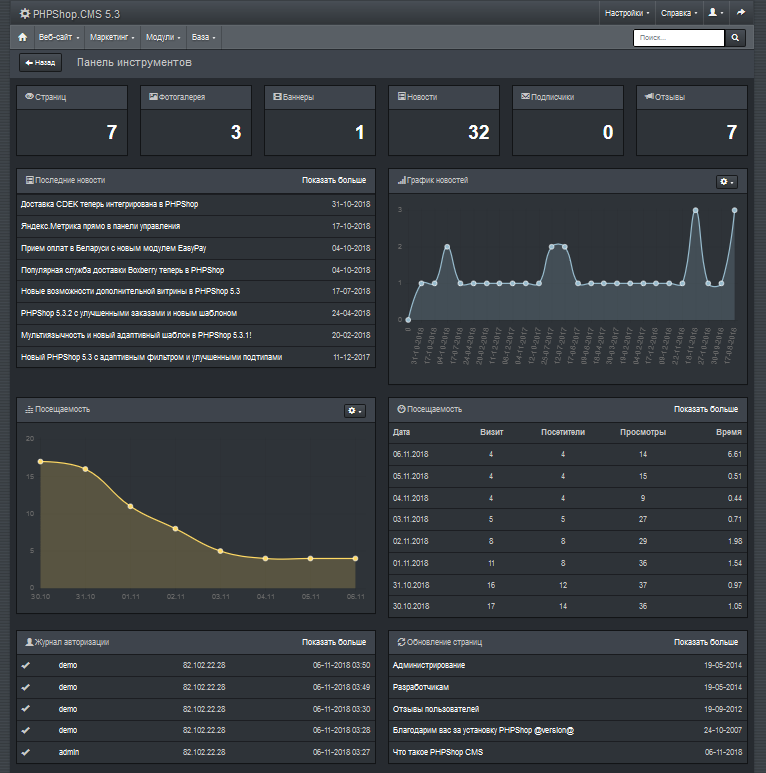Viewport: 766px width, 773px height.
Task: Open the Справка dropdown
Action: tap(679, 13)
